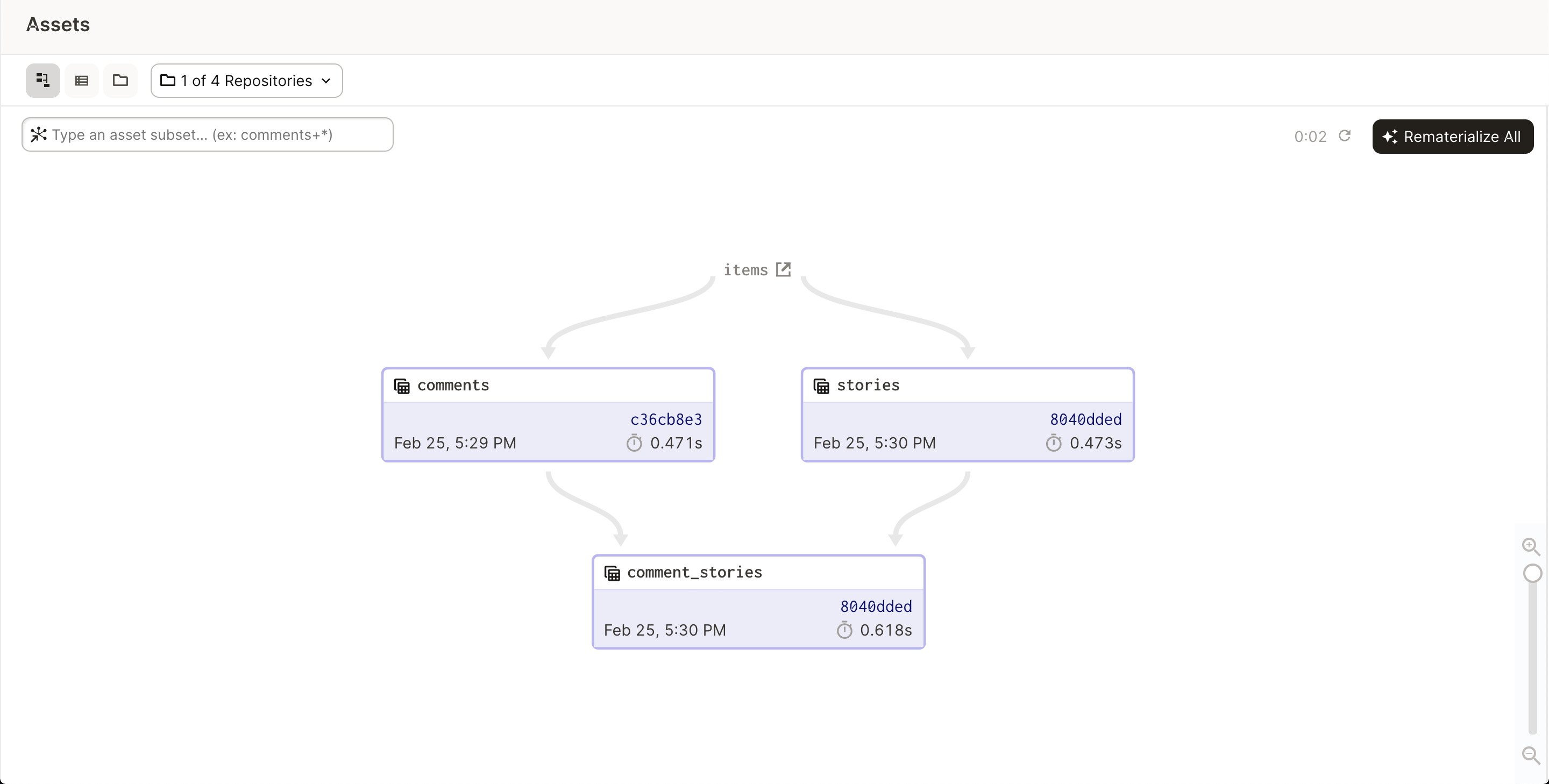This screenshot has height=784, width=1549.
Task: Click the Rematerialize All button
Action: [x=1453, y=137]
